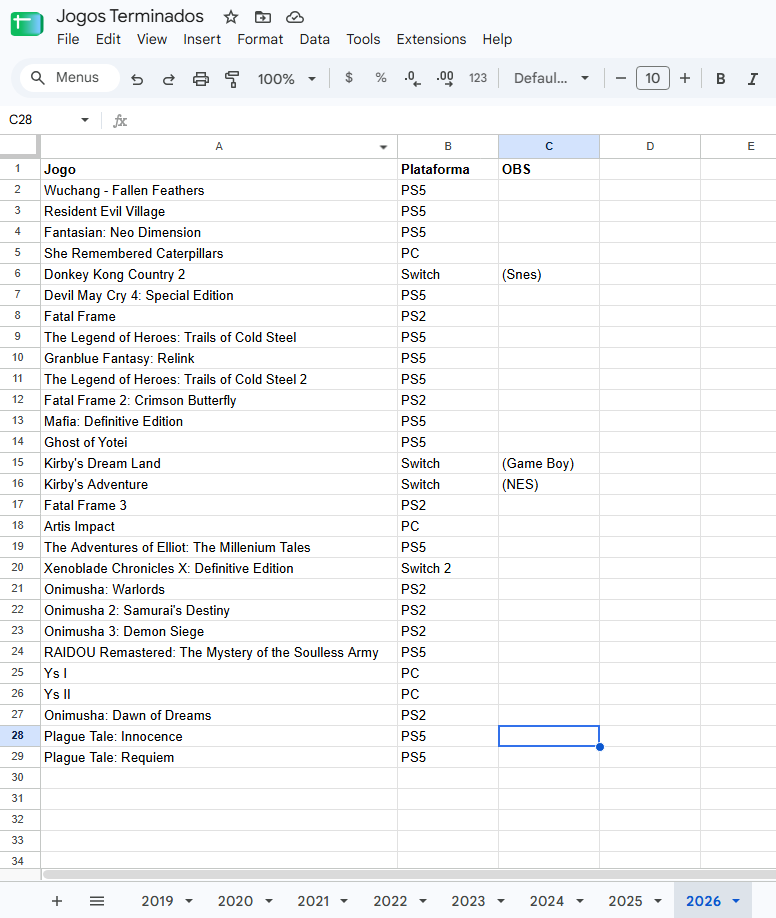
Task: Open column A header dropdown arrow
Action: pos(384,147)
